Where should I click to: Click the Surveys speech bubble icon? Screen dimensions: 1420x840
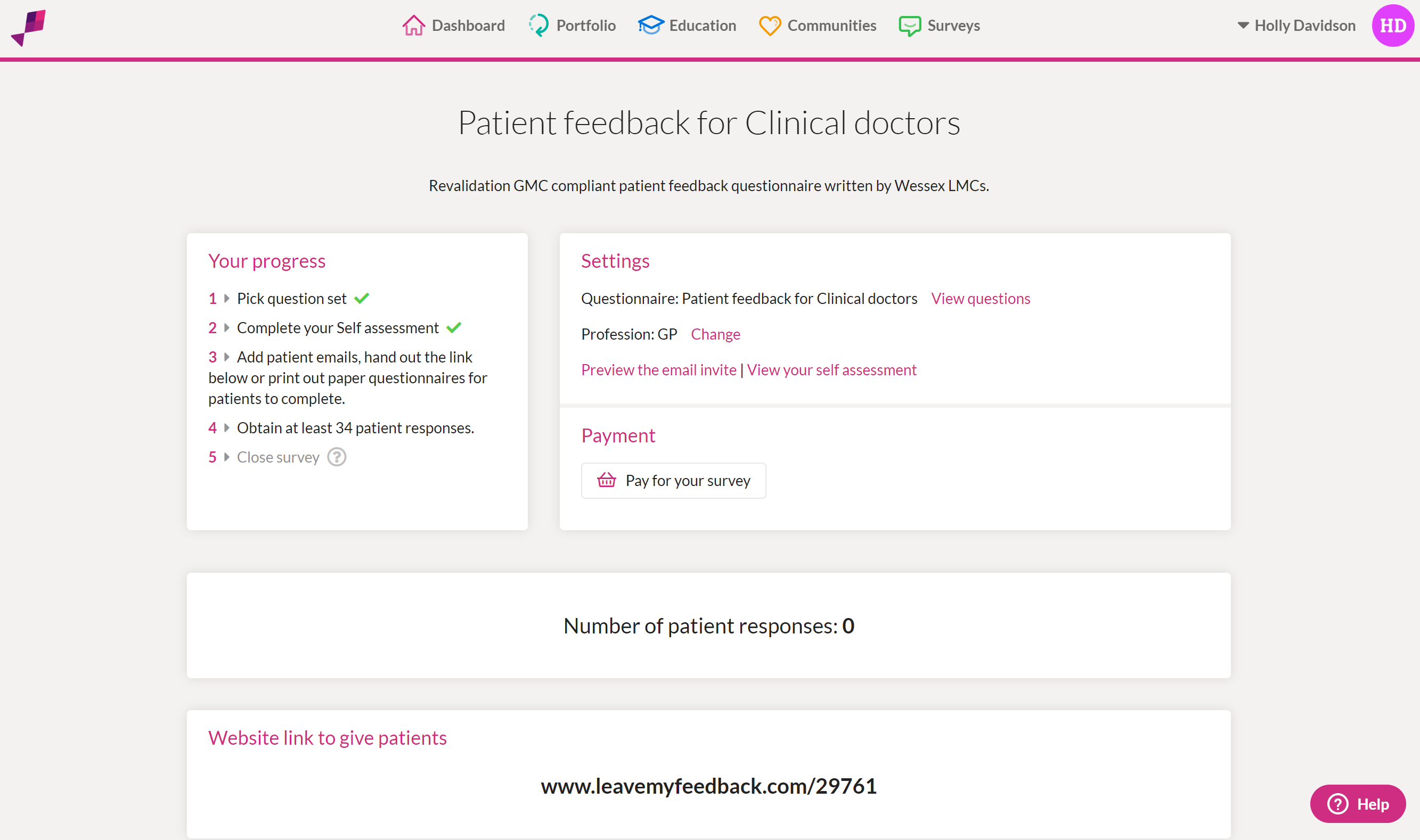point(910,26)
